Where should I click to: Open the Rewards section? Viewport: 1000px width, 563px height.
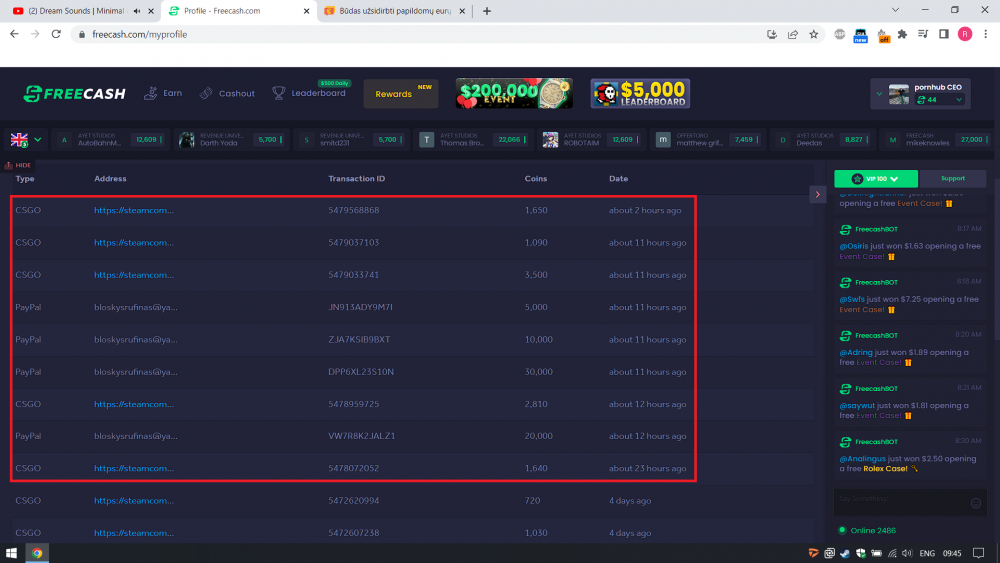point(401,94)
